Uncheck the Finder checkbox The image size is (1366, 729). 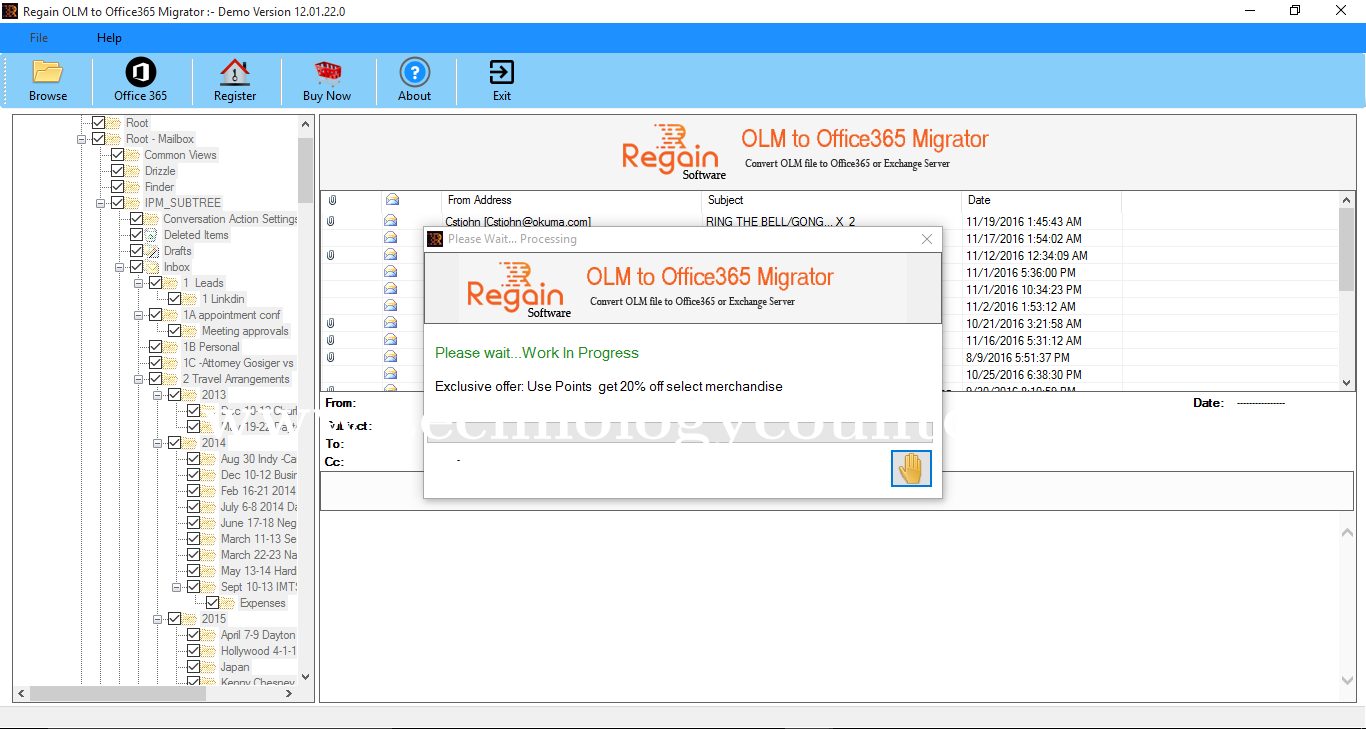pos(118,187)
